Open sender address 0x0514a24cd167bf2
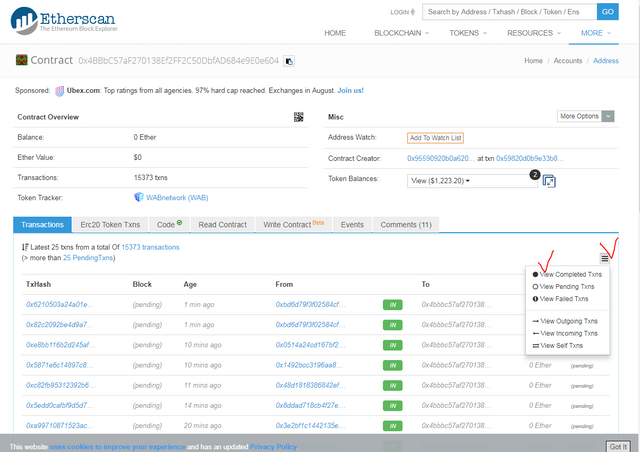The height and width of the screenshot is (452, 640). [310, 345]
